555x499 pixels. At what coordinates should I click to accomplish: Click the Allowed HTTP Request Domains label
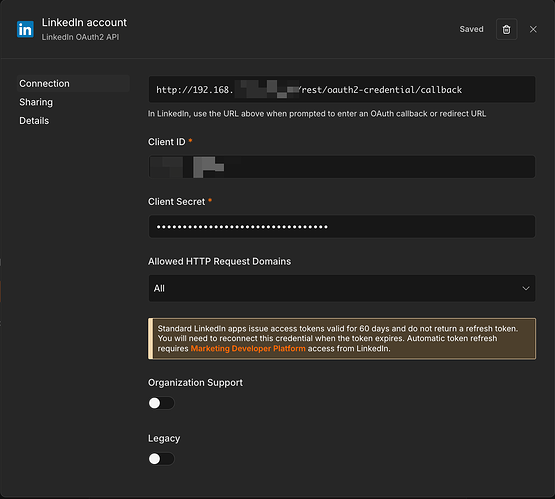(219, 262)
